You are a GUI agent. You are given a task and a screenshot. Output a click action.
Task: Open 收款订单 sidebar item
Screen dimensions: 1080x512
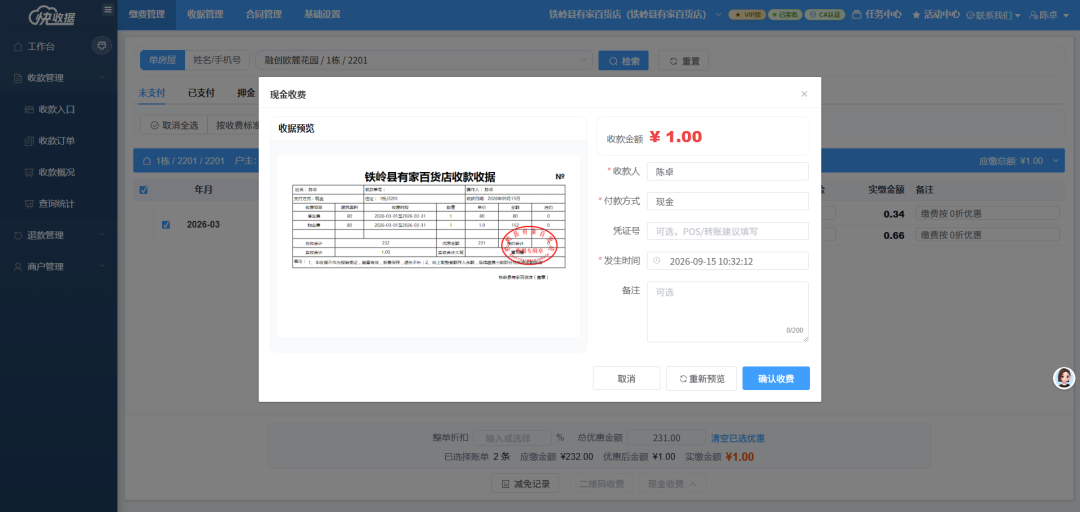[56, 141]
